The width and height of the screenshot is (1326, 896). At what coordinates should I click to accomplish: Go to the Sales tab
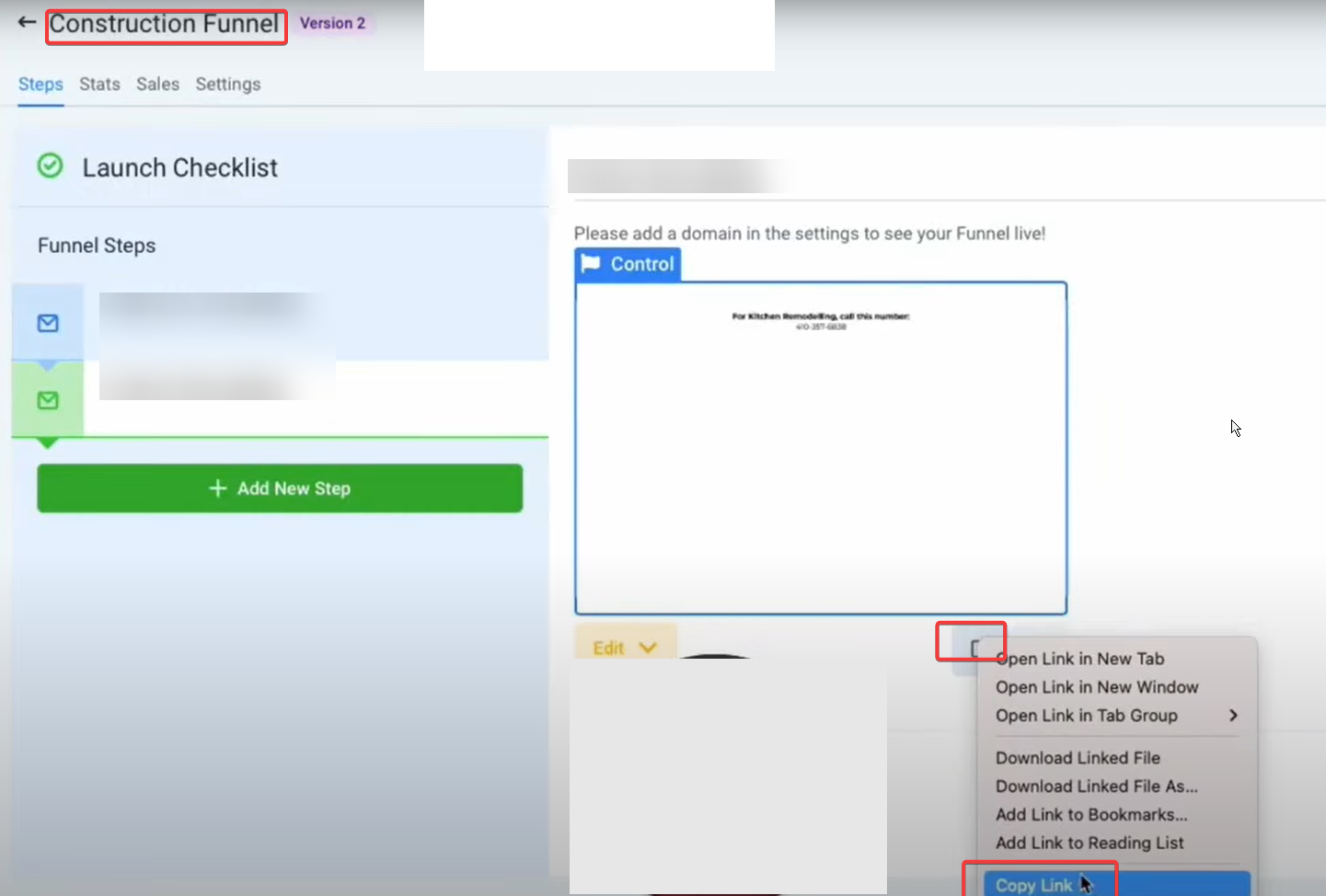point(157,84)
